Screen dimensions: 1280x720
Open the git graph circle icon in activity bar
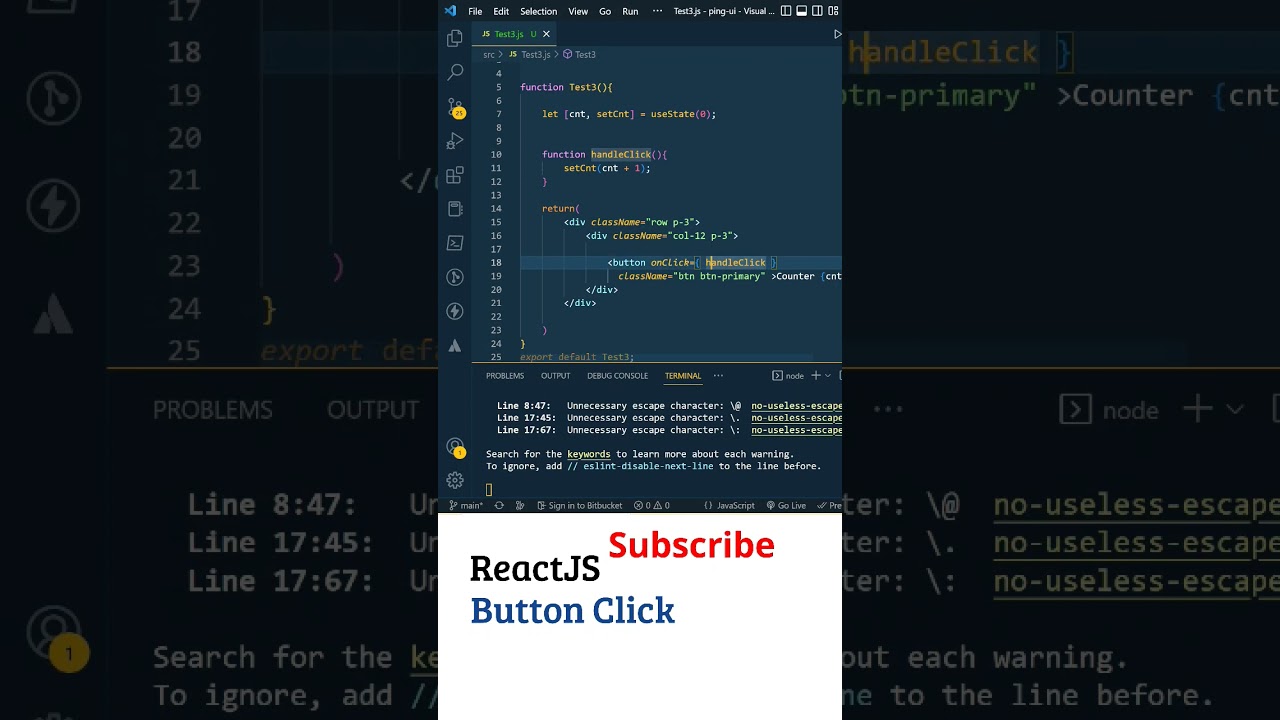click(x=455, y=277)
